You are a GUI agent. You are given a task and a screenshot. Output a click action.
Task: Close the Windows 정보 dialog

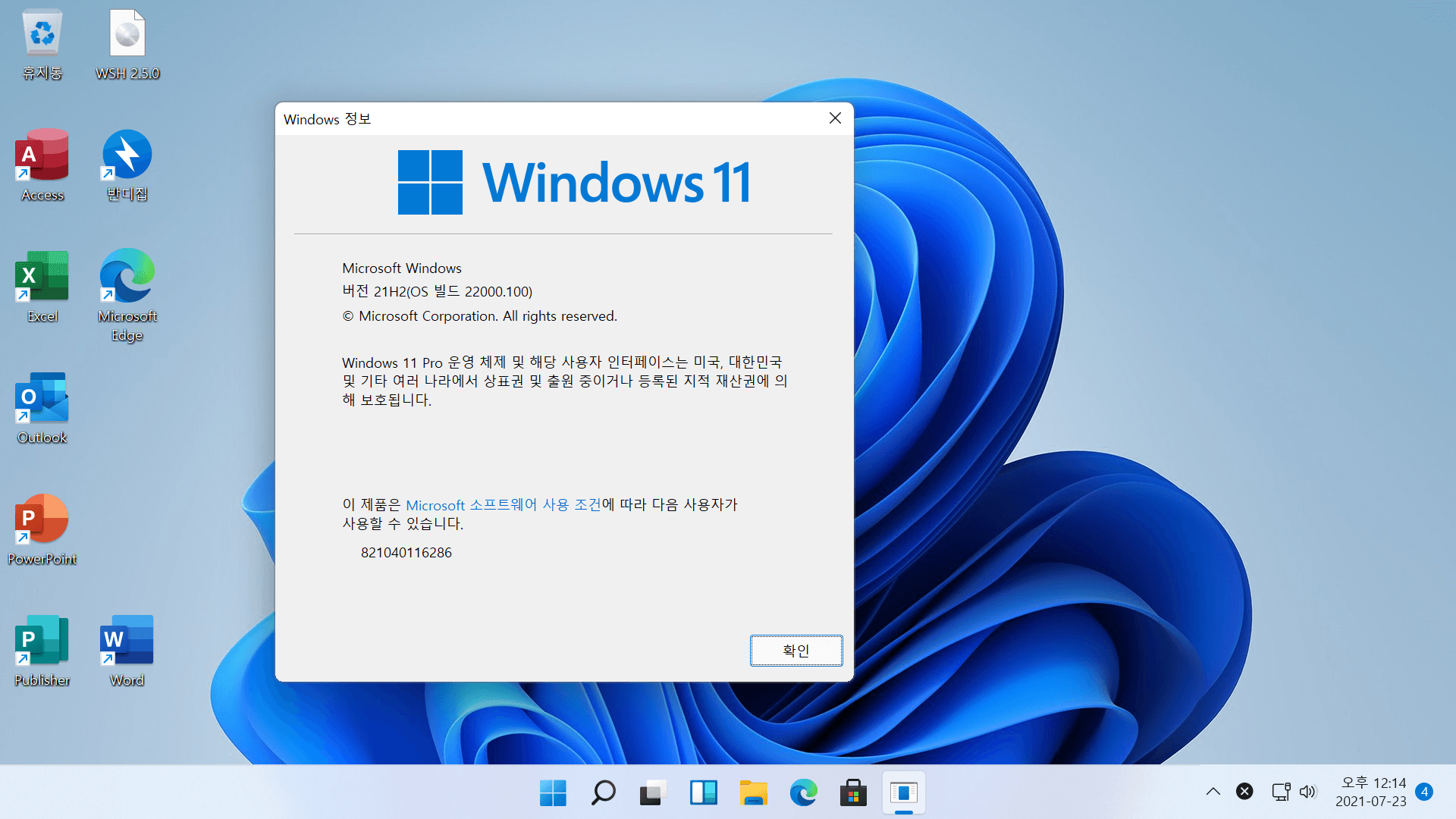click(835, 118)
